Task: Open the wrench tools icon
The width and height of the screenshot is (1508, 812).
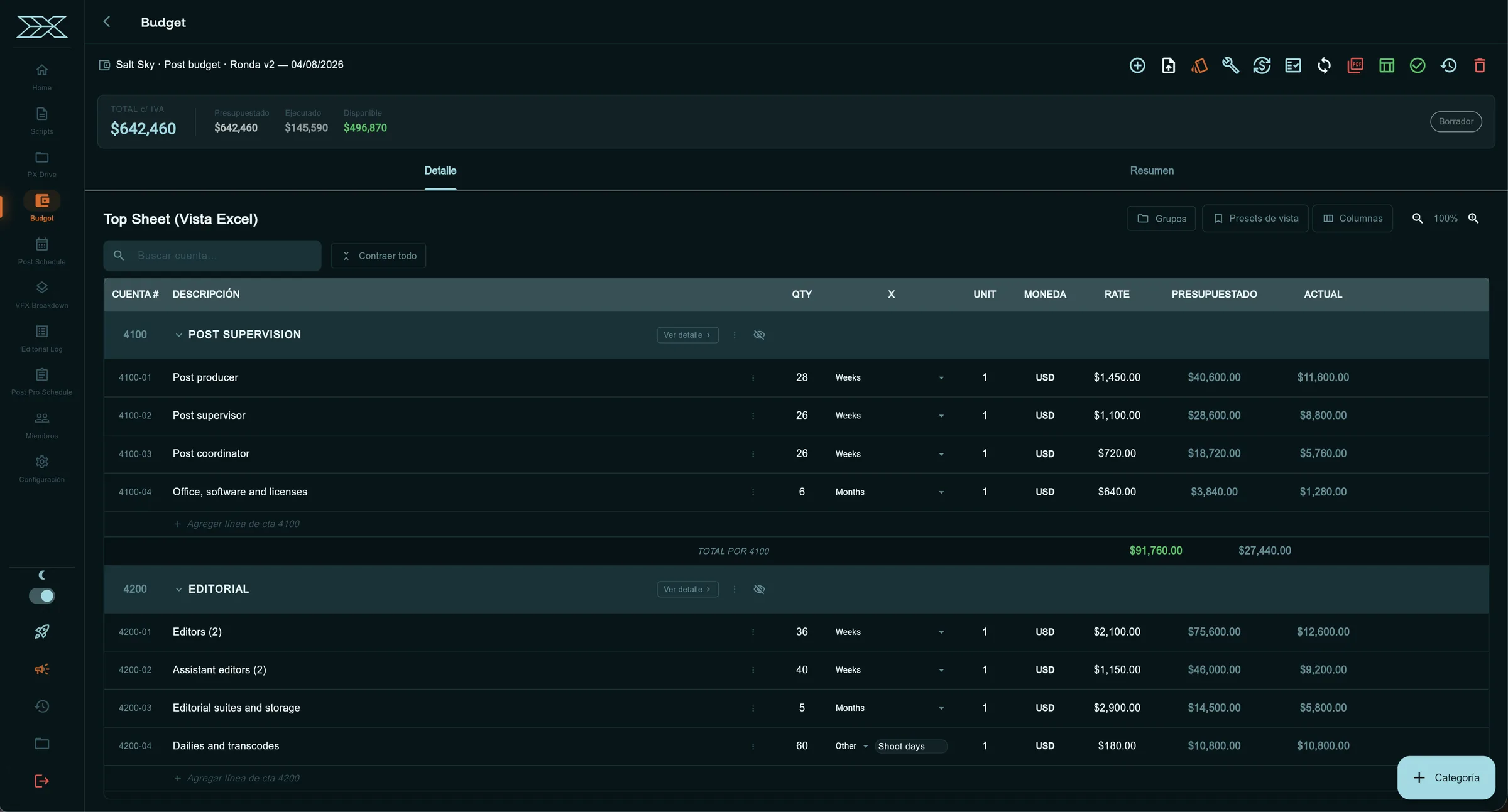Action: click(x=1230, y=65)
